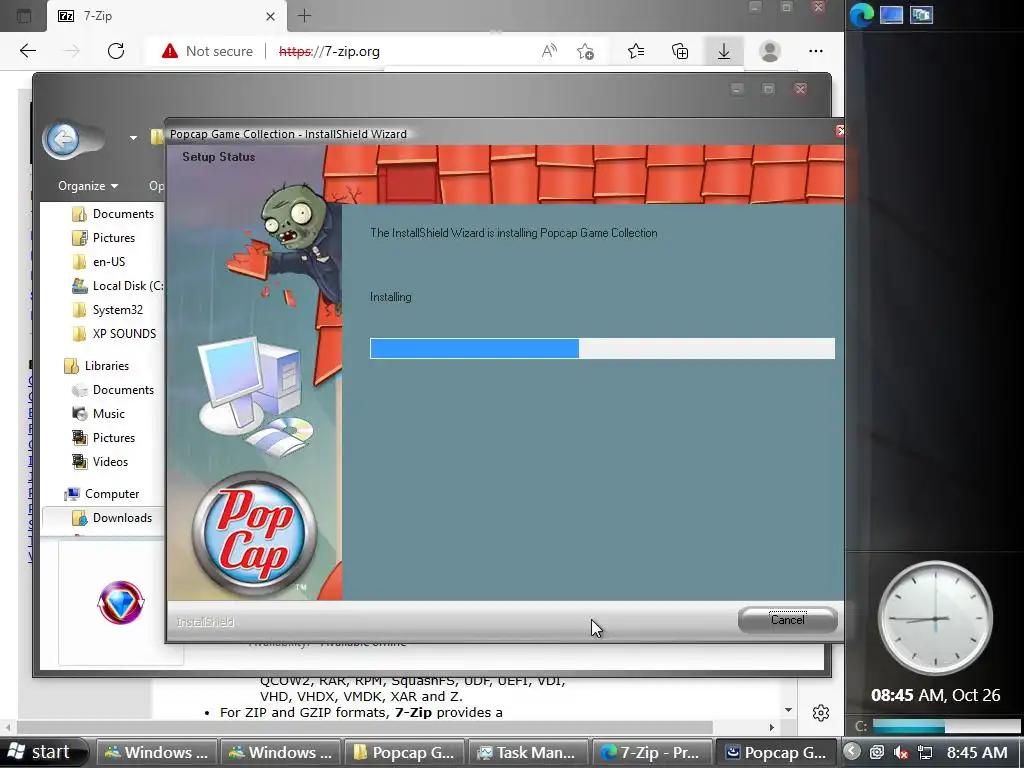Switch to 7-Zip Edge taskbar button
The height and width of the screenshot is (768, 1024).
pyautogui.click(x=652, y=752)
